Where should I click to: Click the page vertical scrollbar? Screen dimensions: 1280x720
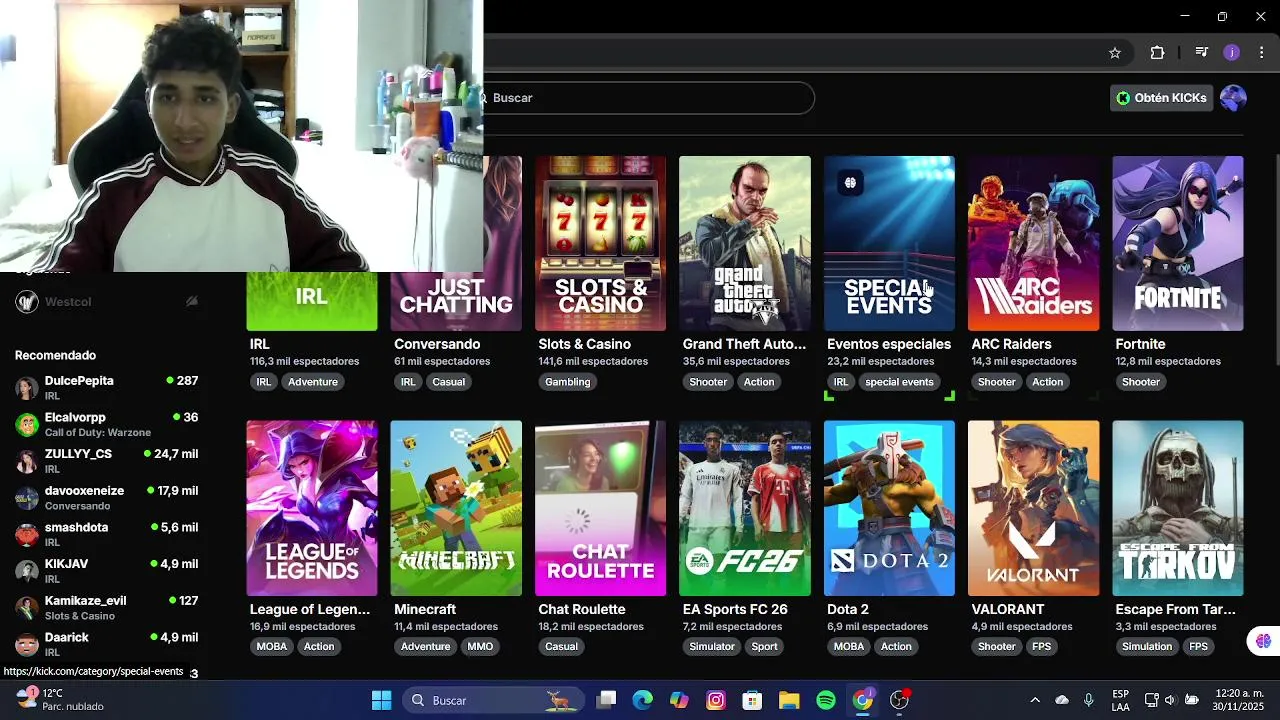coord(1276,260)
